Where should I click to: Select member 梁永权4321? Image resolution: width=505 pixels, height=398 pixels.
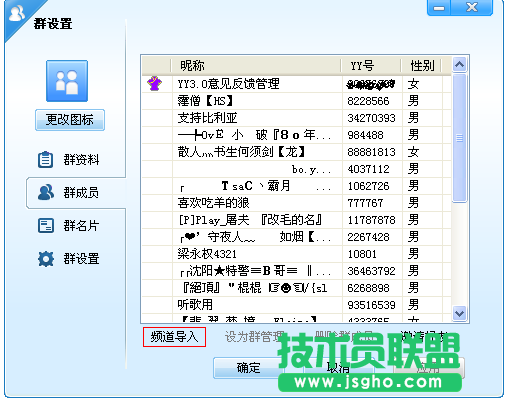coord(297,254)
